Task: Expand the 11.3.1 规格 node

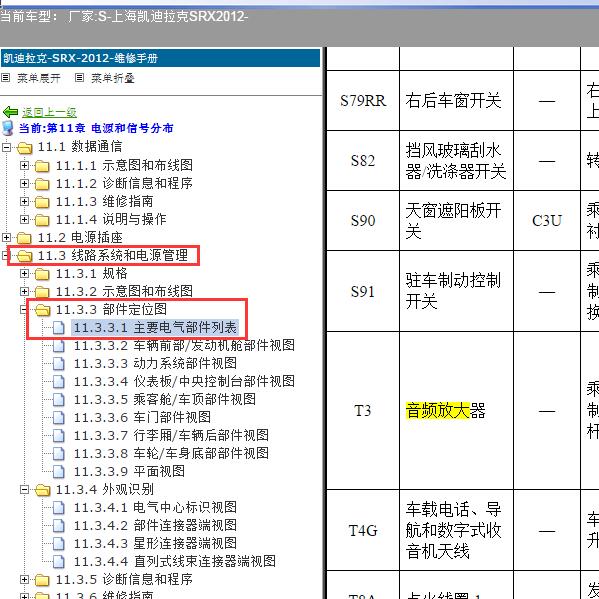Action: [x=24, y=274]
